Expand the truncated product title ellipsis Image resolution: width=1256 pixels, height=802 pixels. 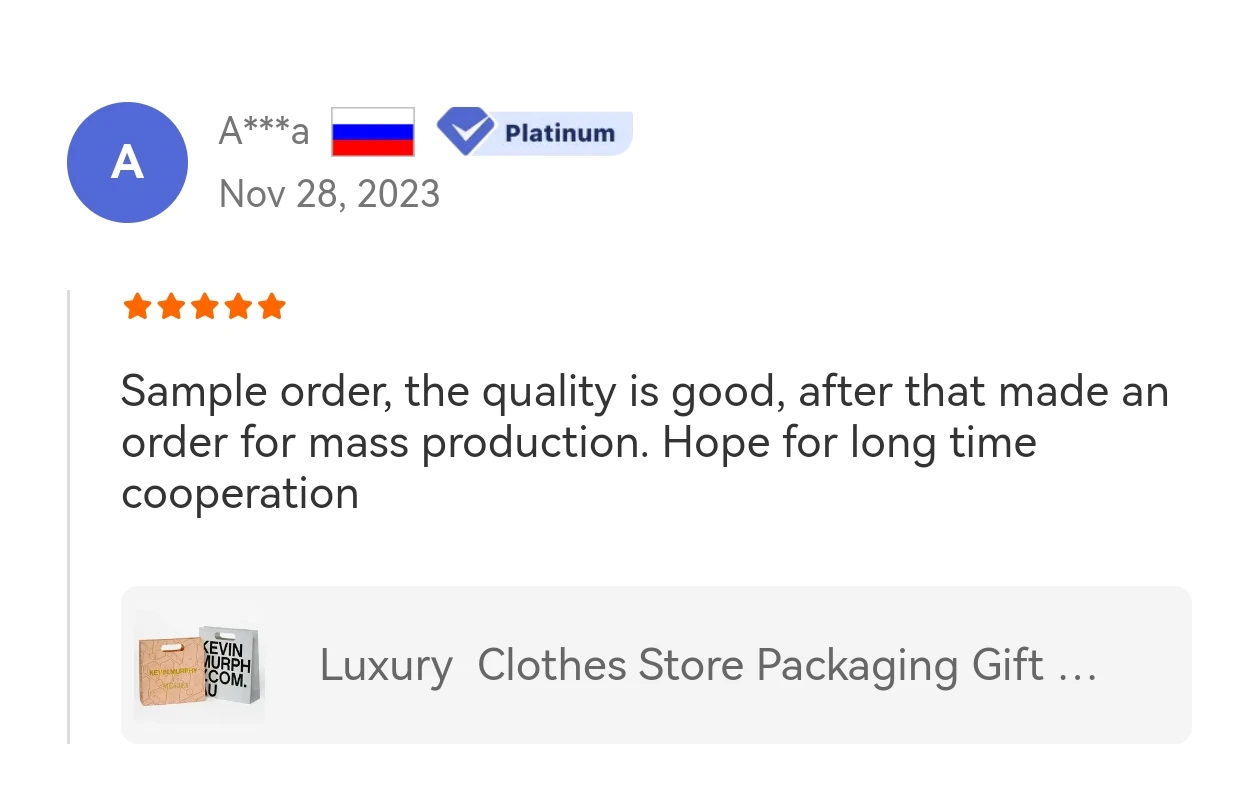1076,667
